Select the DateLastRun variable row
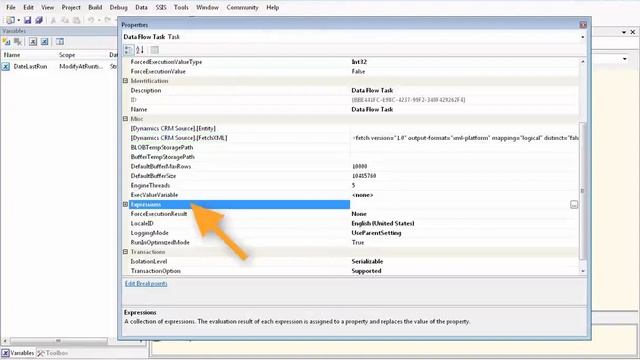Image resolution: width=640 pixels, height=360 pixels. (59, 67)
